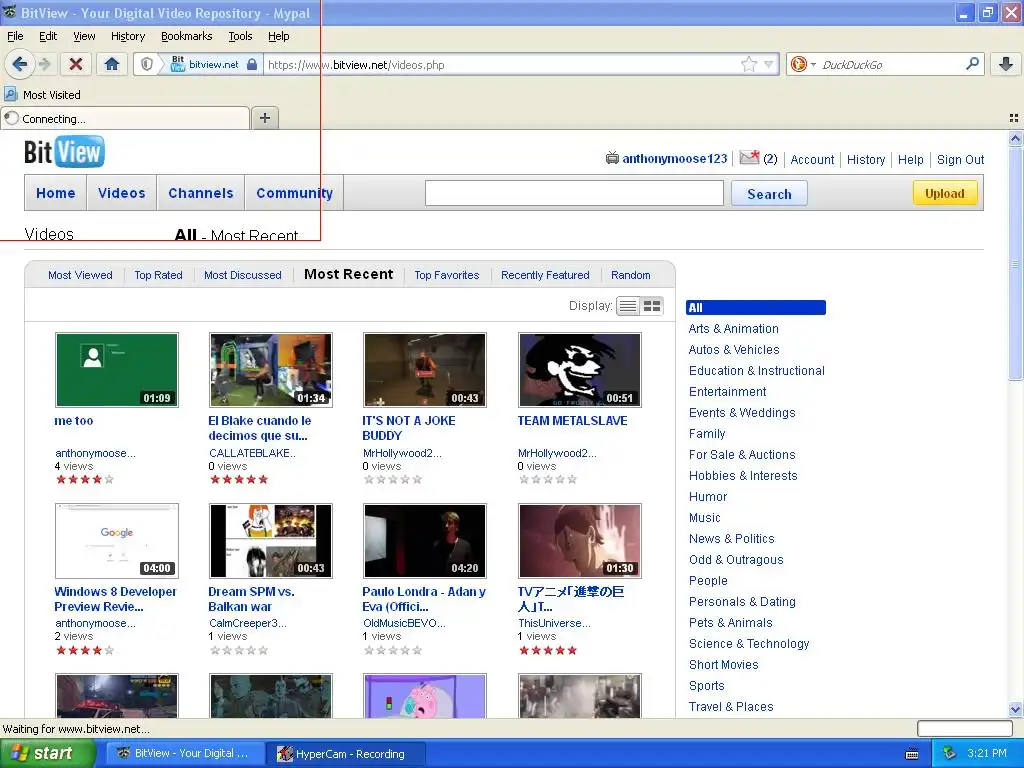Select the Random sorting tab
This screenshot has width=1024, height=768.
click(x=631, y=275)
